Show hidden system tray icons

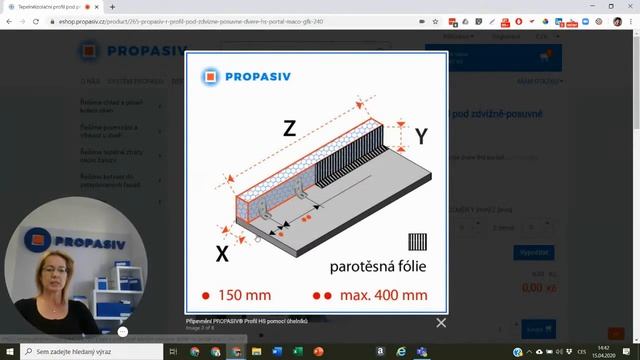click(x=529, y=351)
